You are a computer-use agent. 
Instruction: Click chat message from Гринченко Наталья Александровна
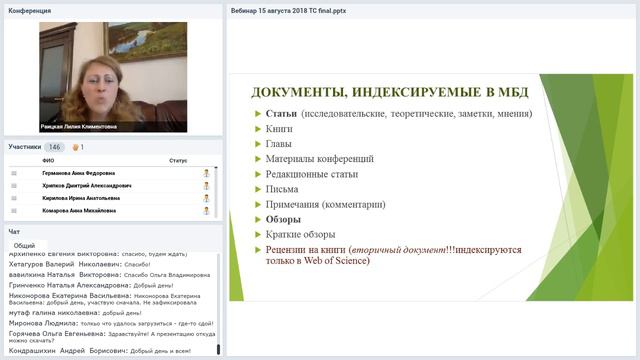91,285
